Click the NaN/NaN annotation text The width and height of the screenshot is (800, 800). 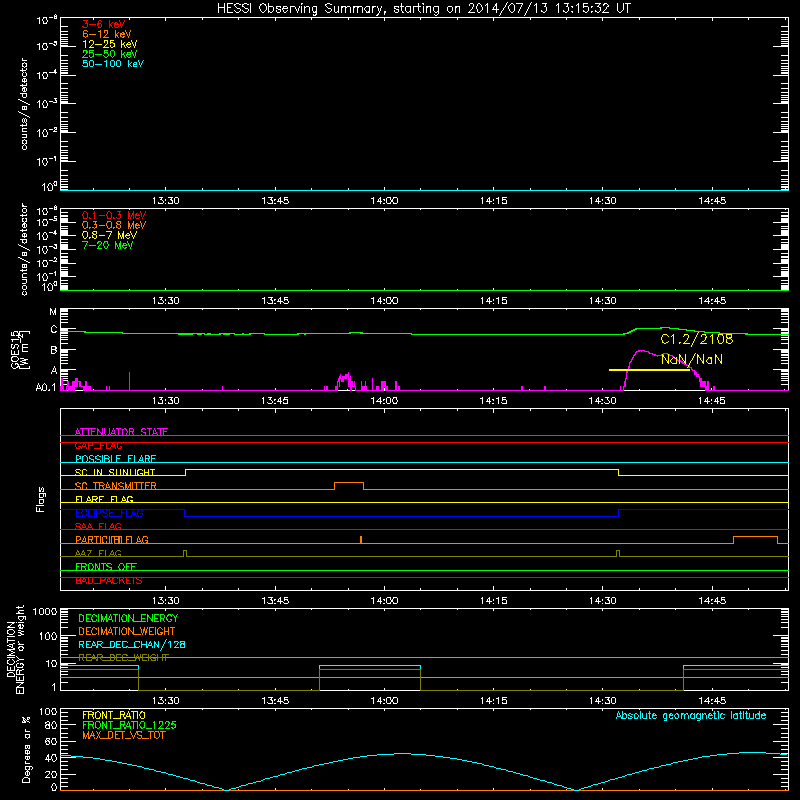[x=692, y=360]
